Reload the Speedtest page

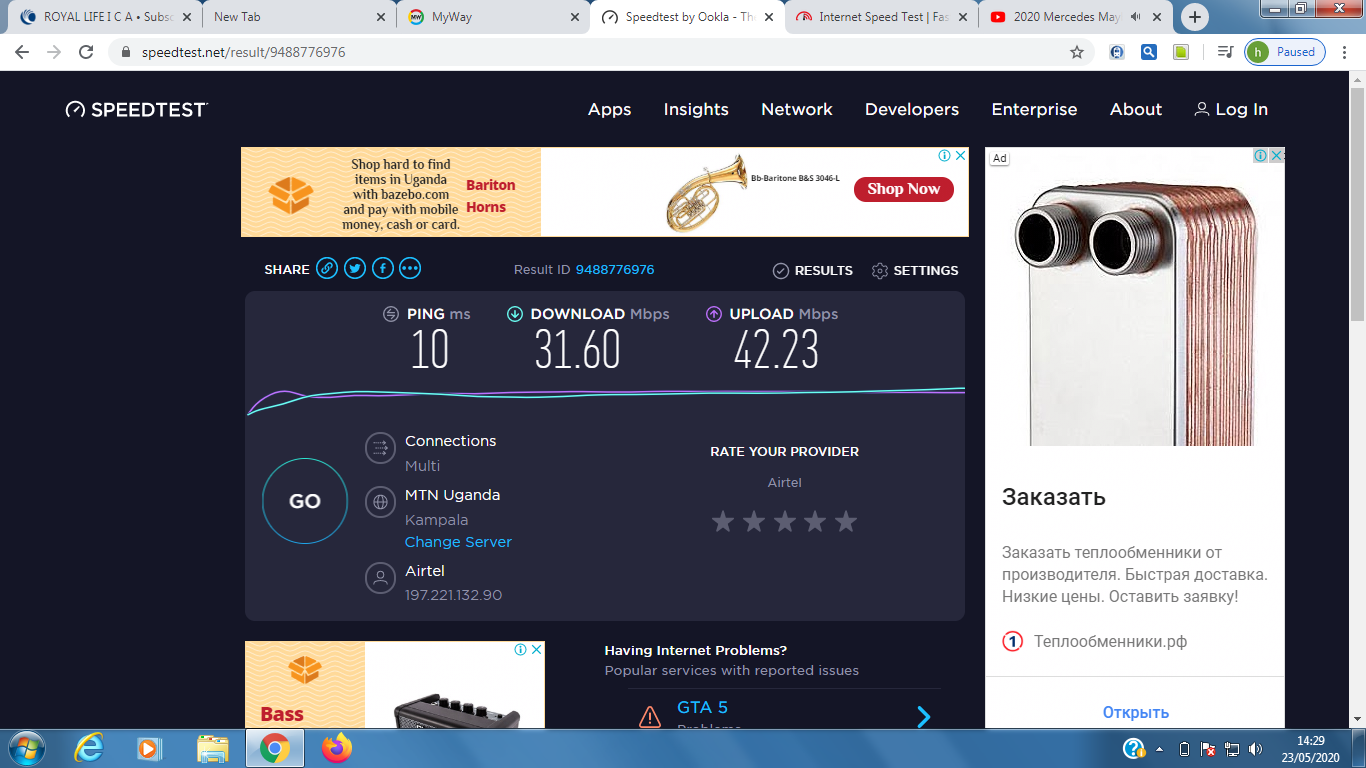[x=86, y=52]
